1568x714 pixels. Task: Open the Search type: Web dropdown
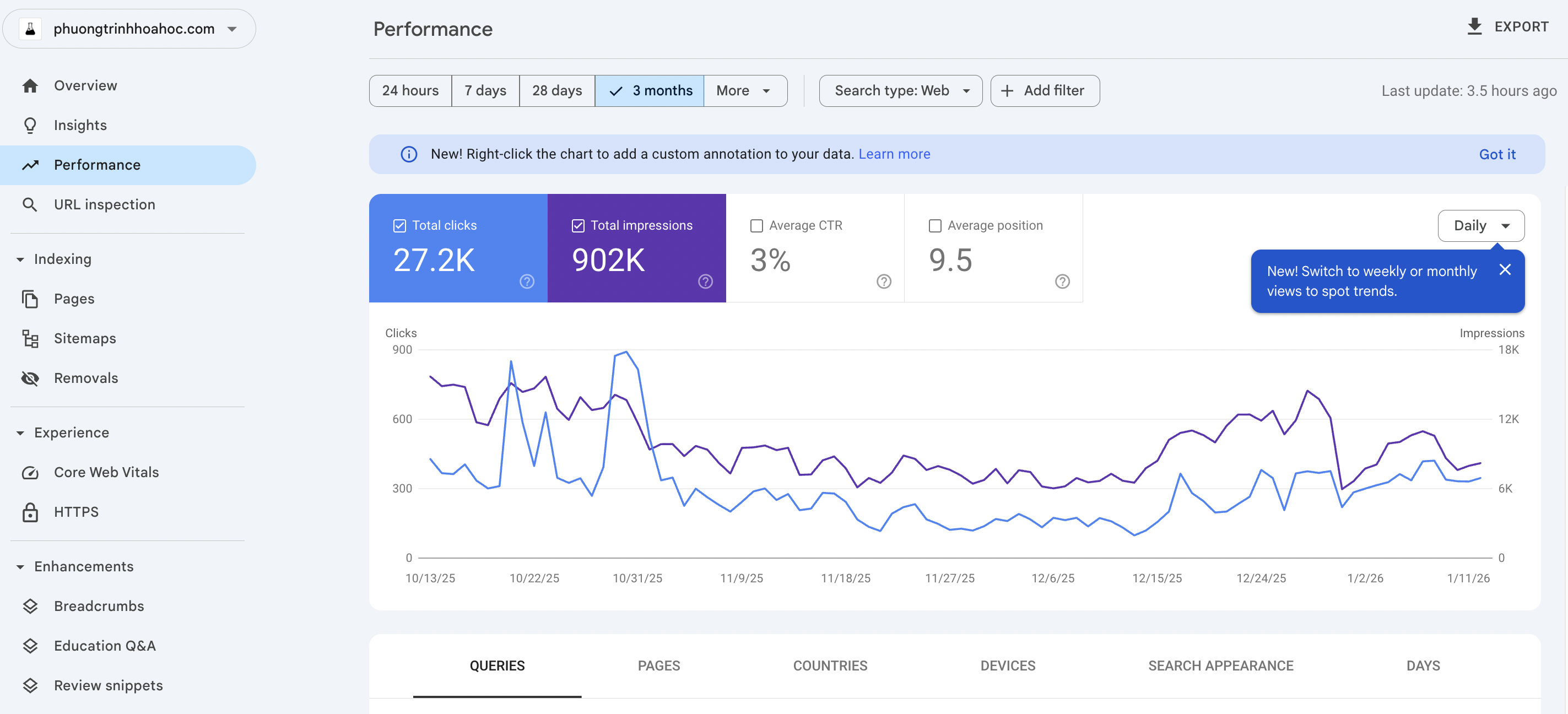pyautogui.click(x=900, y=91)
